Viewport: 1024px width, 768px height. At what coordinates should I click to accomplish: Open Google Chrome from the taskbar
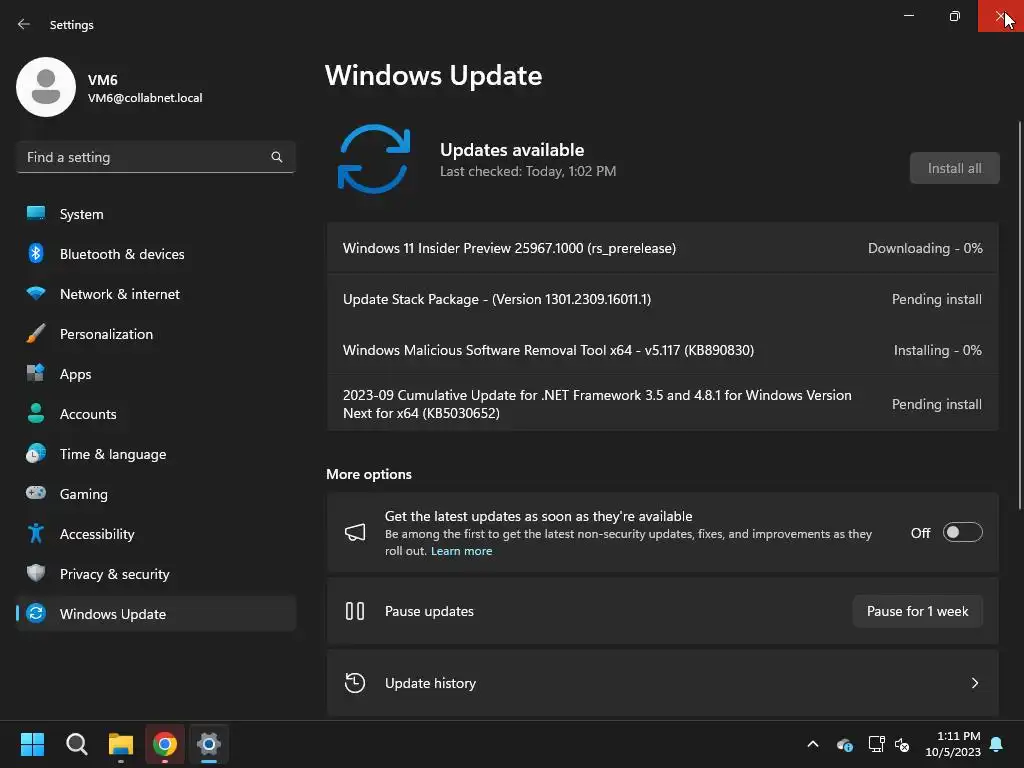165,744
